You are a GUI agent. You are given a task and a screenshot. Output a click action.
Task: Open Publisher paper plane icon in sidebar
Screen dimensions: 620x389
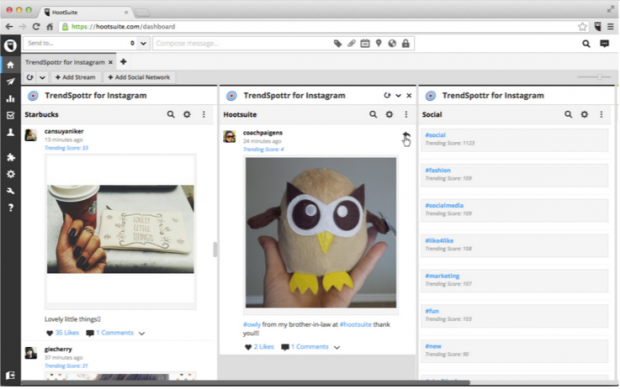tap(10, 81)
